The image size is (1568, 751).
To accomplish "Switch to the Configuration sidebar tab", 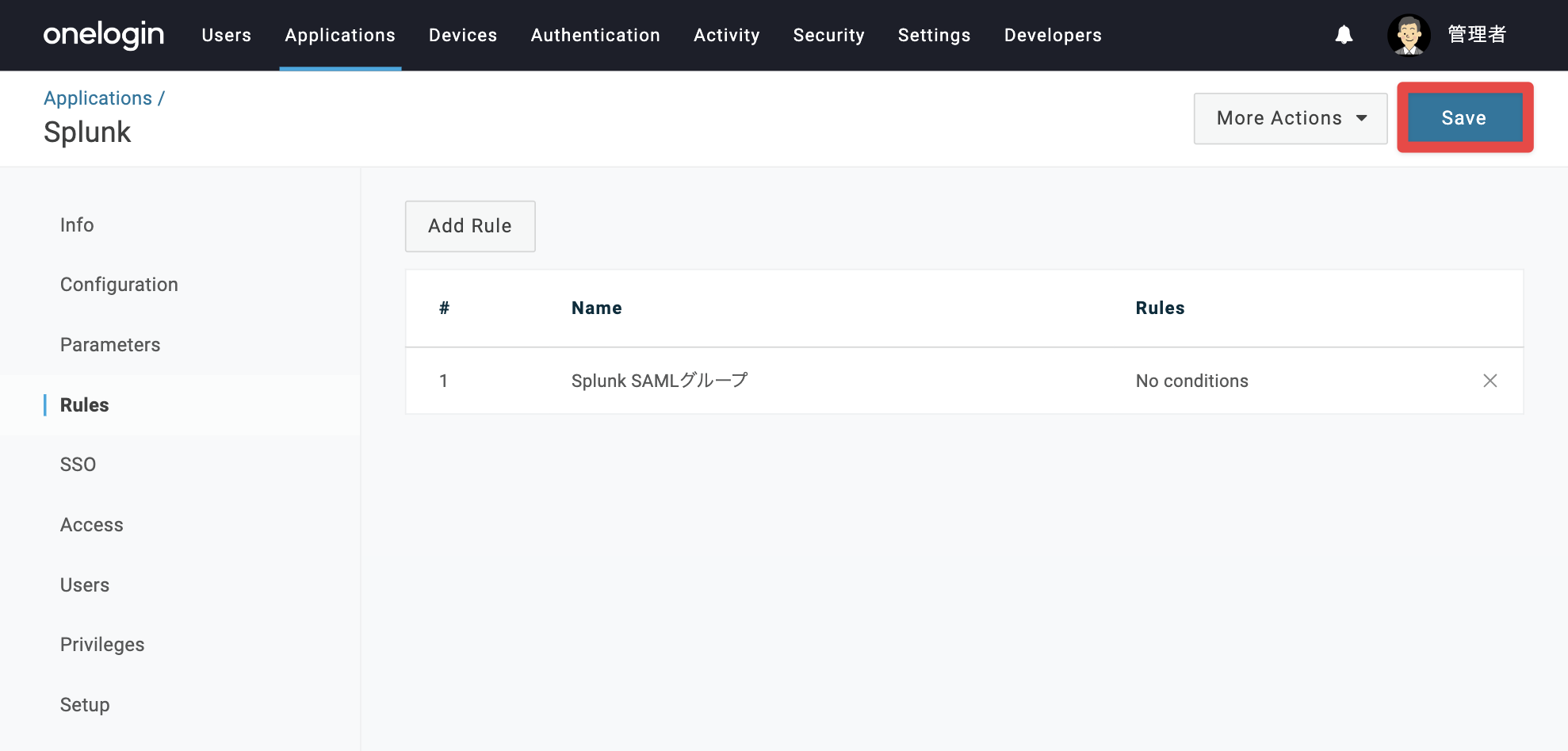I will [119, 285].
